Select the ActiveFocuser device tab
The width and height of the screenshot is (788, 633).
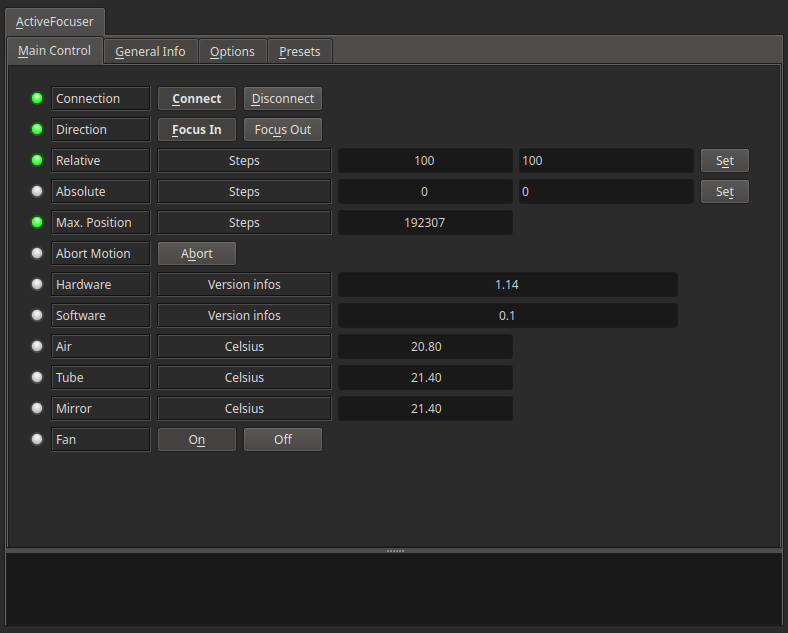pyautogui.click(x=55, y=22)
